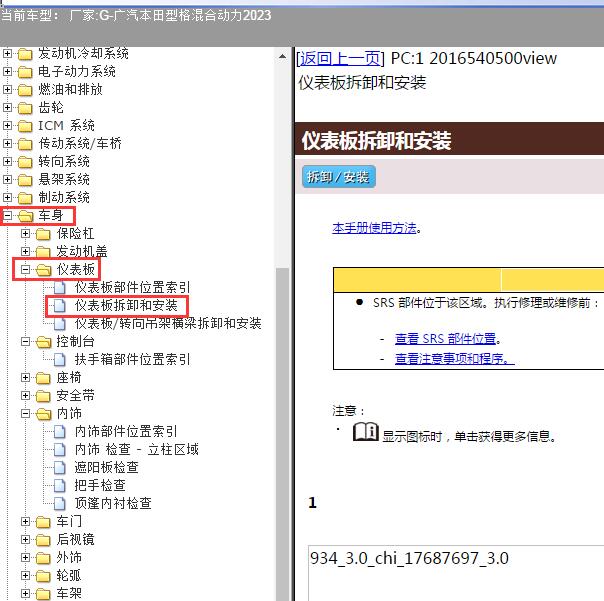The image size is (604, 601).
Task: Click tree panel scroll up arrow
Action: pos(282,57)
